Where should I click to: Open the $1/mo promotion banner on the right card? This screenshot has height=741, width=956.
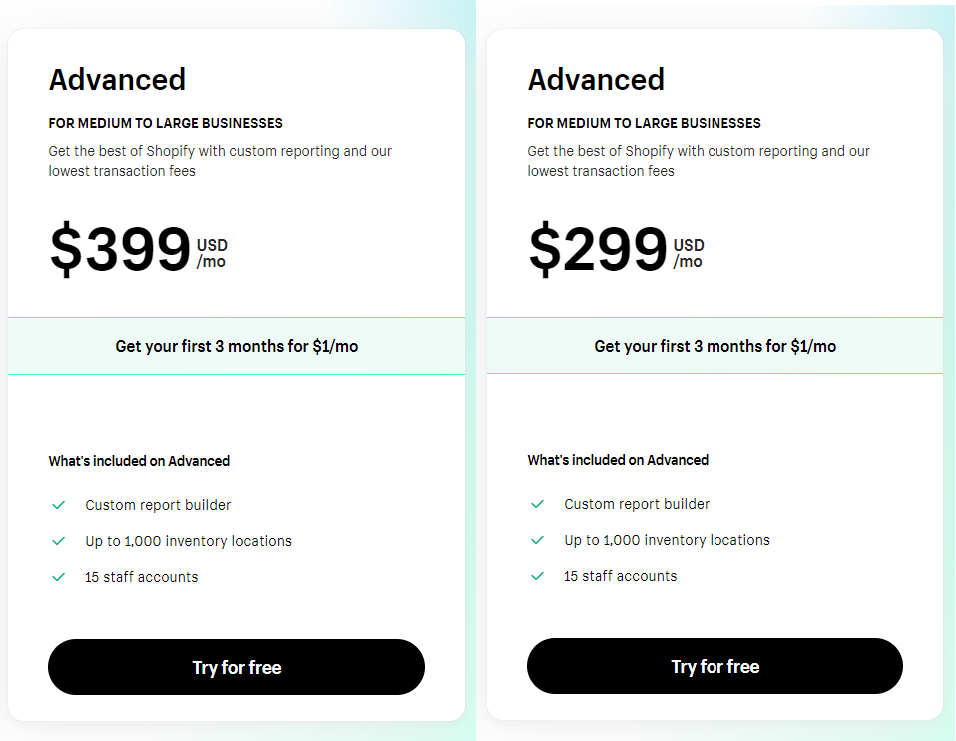pos(715,345)
